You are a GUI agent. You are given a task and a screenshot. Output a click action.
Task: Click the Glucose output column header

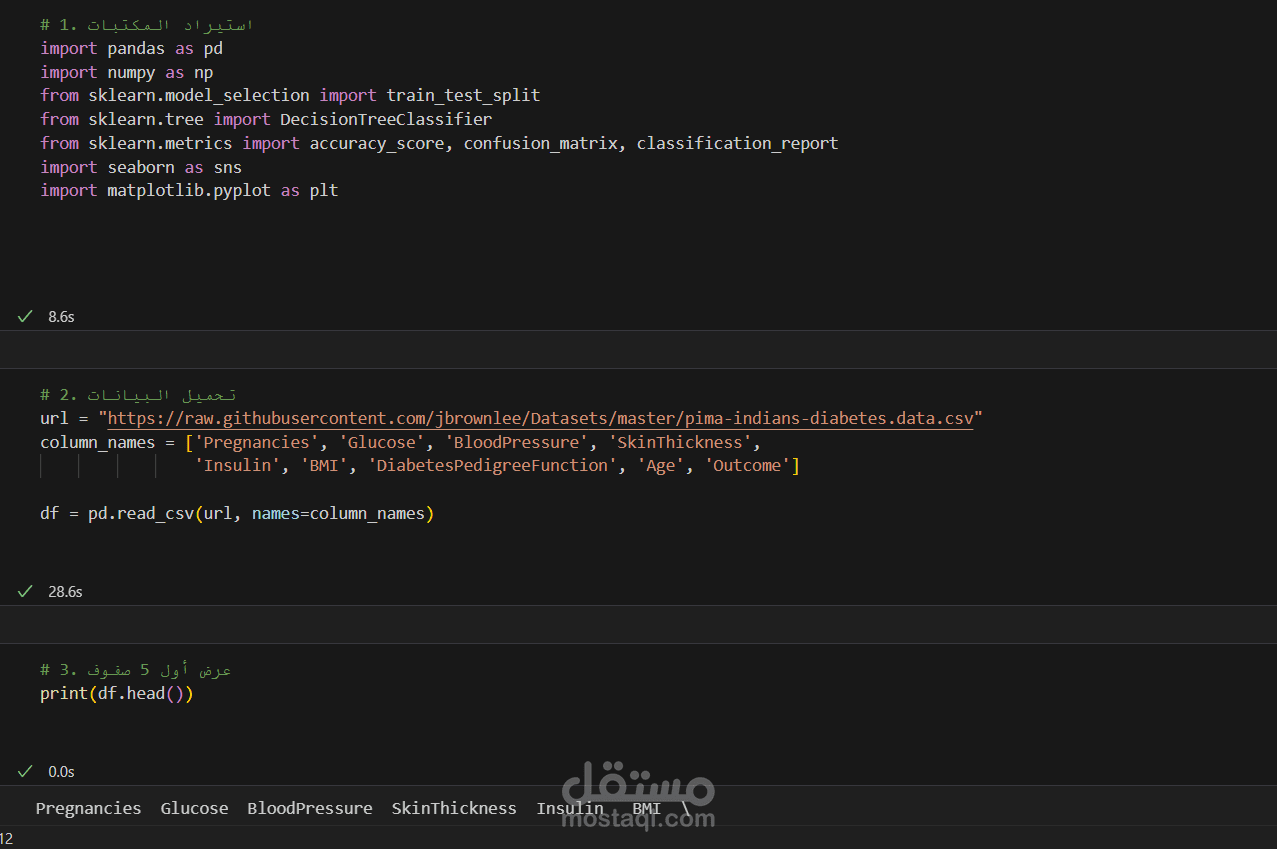pos(194,808)
